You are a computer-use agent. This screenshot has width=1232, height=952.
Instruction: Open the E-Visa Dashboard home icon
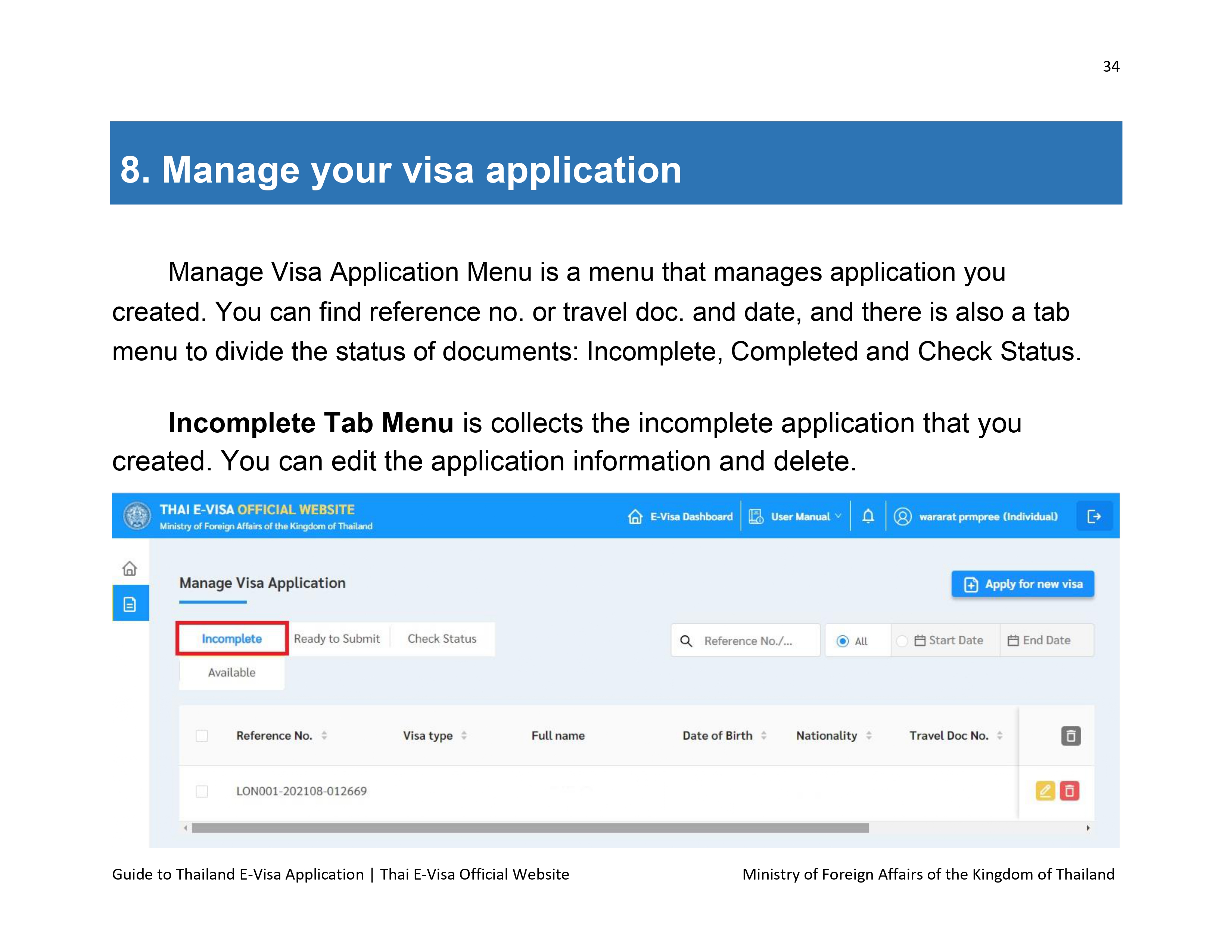coord(635,516)
